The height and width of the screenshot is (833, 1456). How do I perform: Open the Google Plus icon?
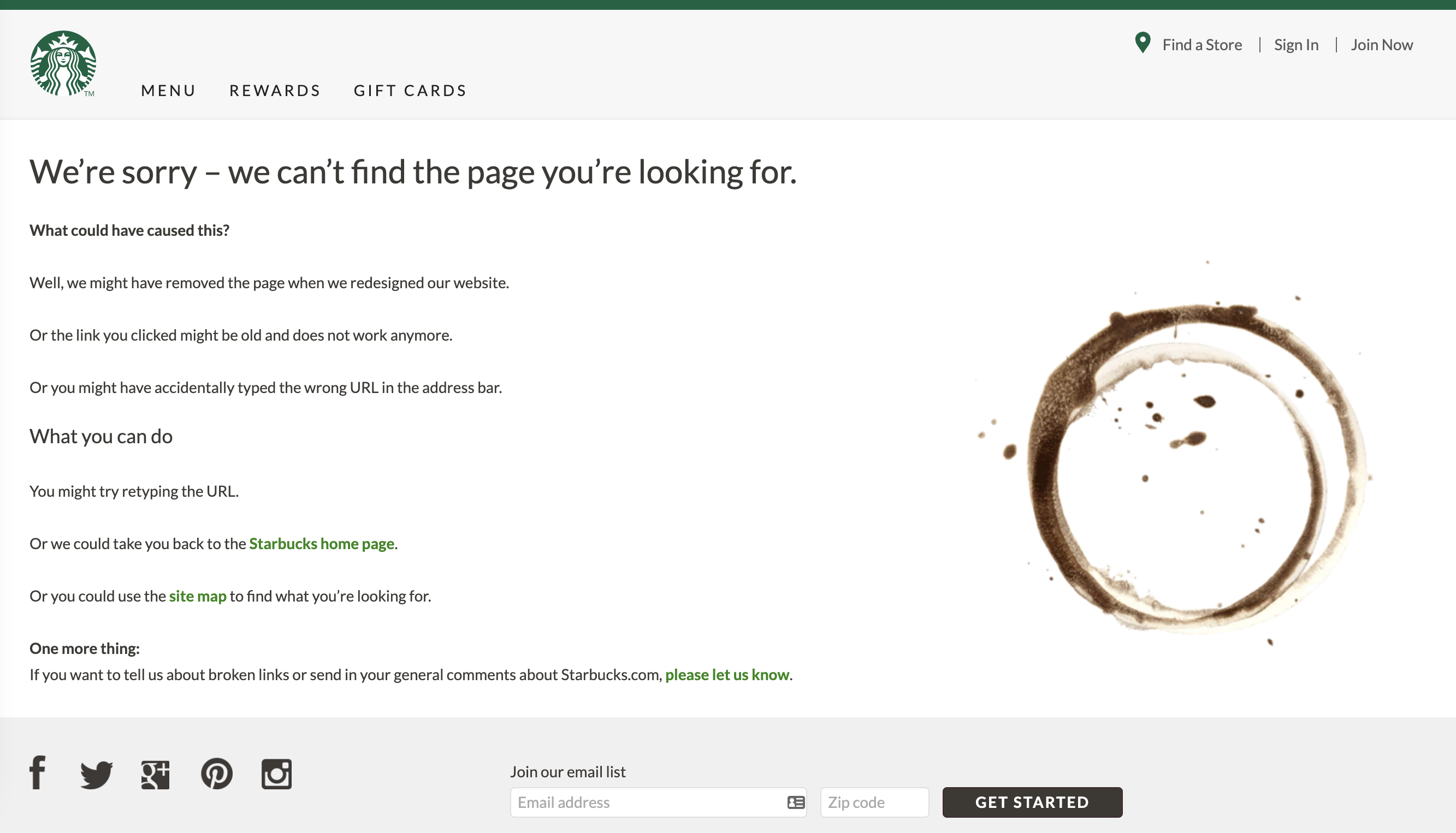coord(156,775)
